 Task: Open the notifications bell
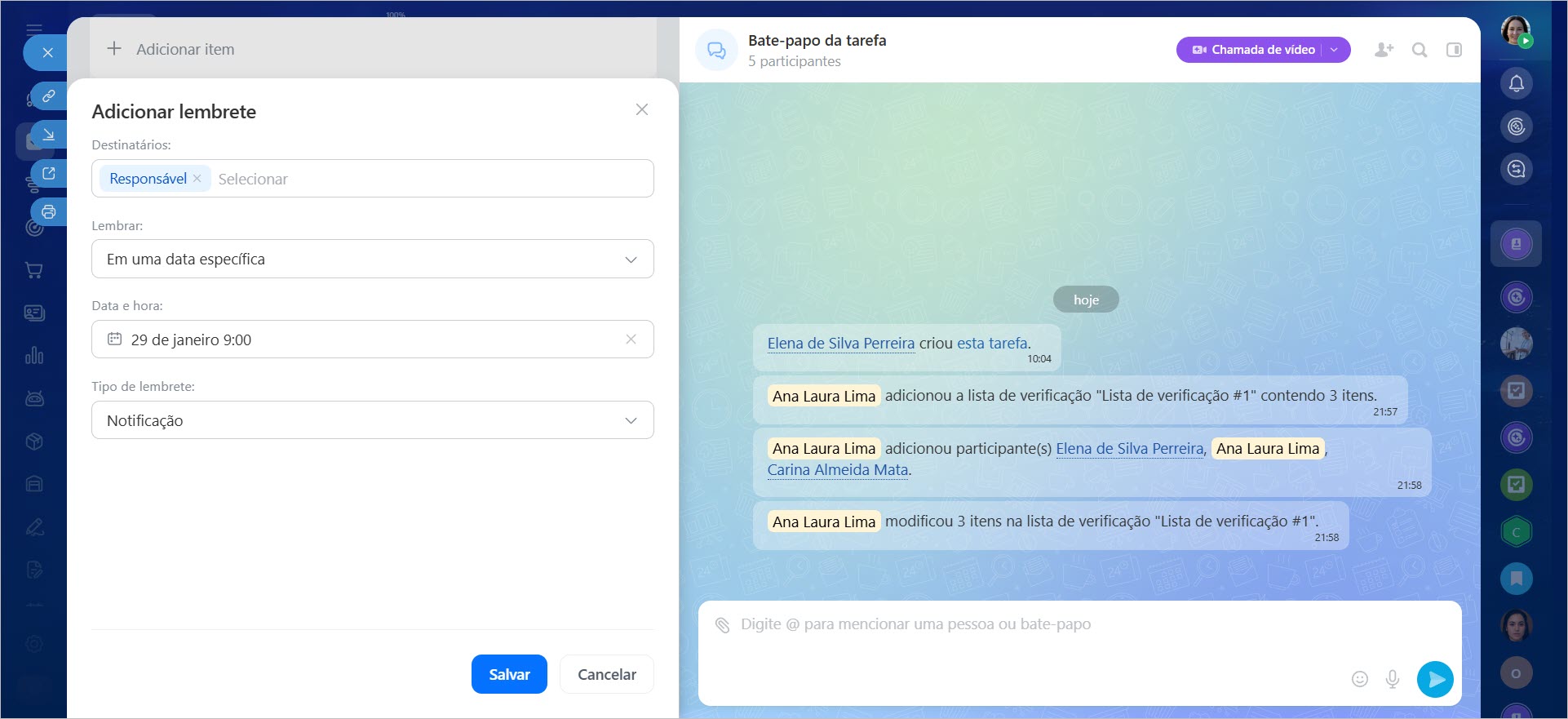(x=1516, y=83)
